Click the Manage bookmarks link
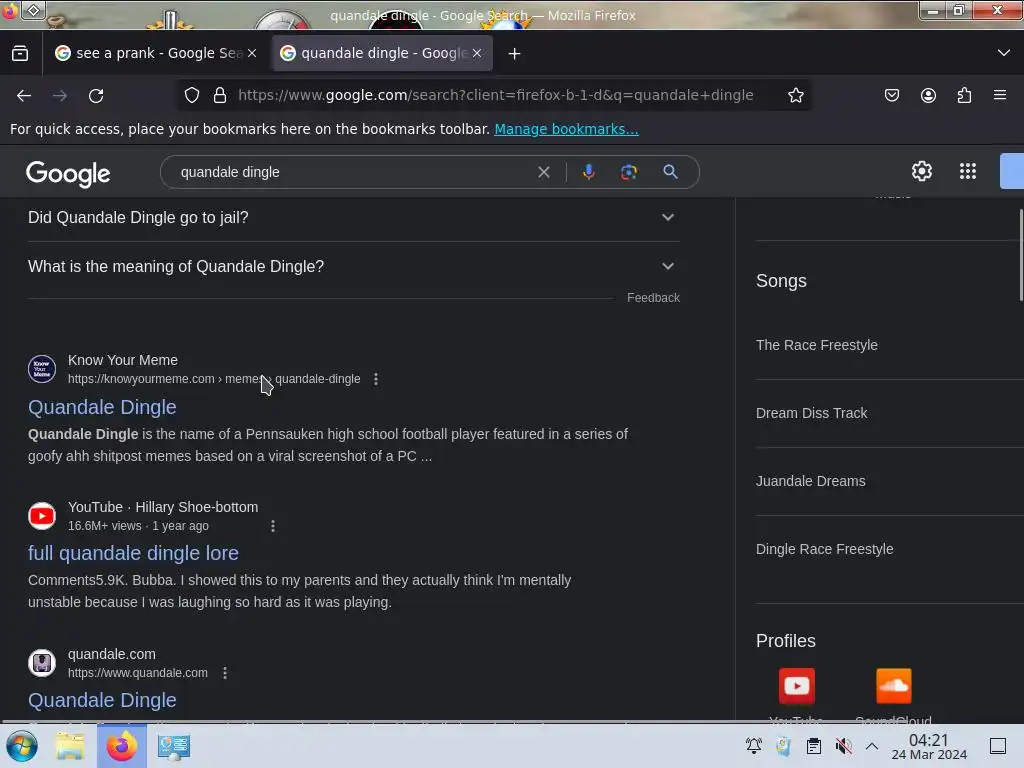 point(566,129)
